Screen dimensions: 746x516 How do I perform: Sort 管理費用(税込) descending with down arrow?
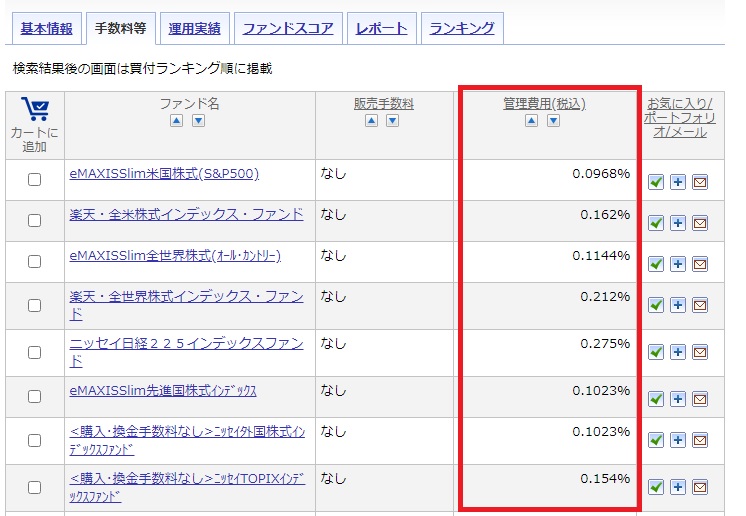coord(553,121)
